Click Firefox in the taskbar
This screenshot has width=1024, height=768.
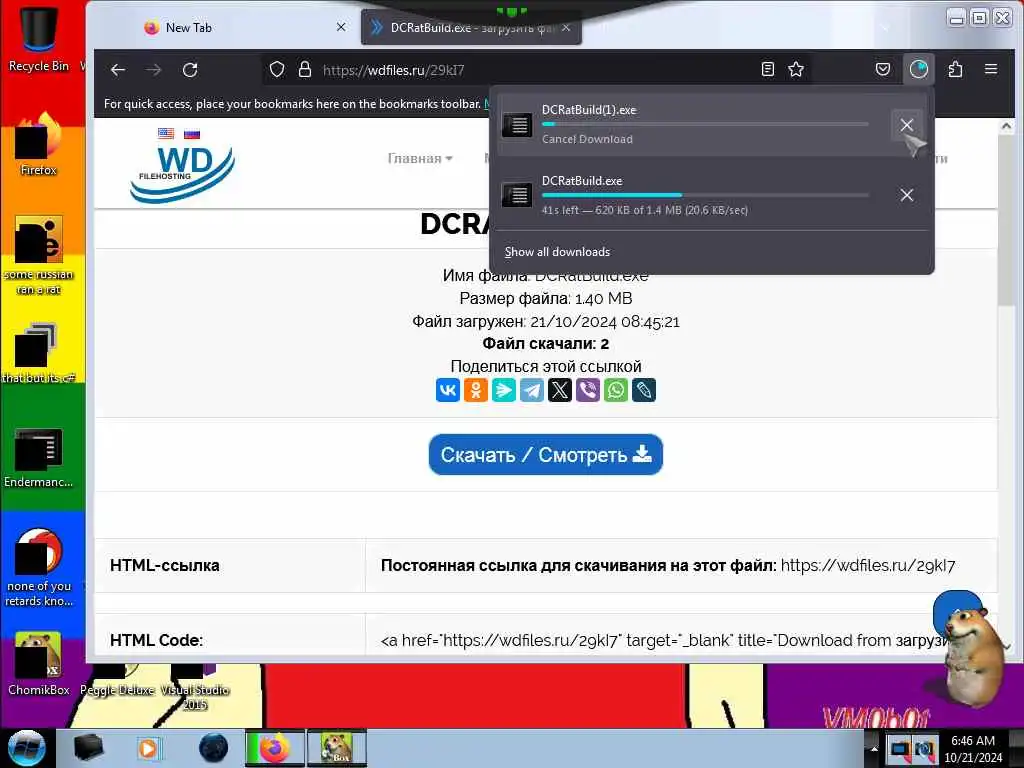click(275, 748)
